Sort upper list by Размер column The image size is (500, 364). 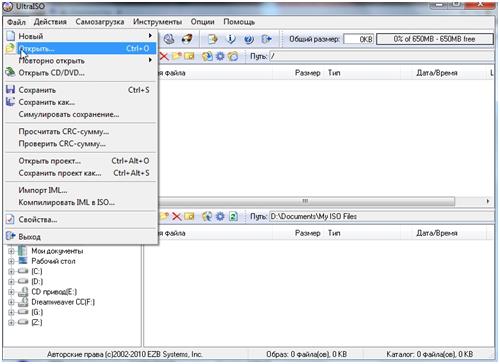pyautogui.click(x=307, y=73)
